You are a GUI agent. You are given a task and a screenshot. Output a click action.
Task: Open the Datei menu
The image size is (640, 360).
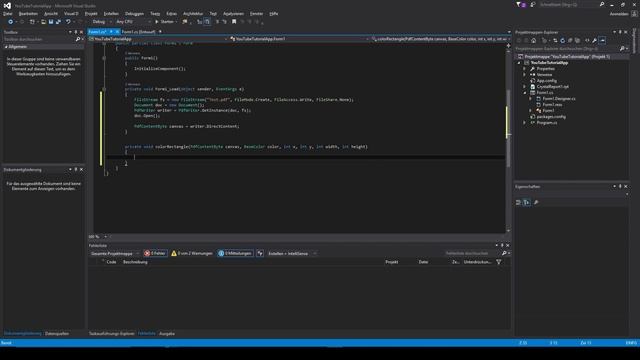(x=7, y=13)
